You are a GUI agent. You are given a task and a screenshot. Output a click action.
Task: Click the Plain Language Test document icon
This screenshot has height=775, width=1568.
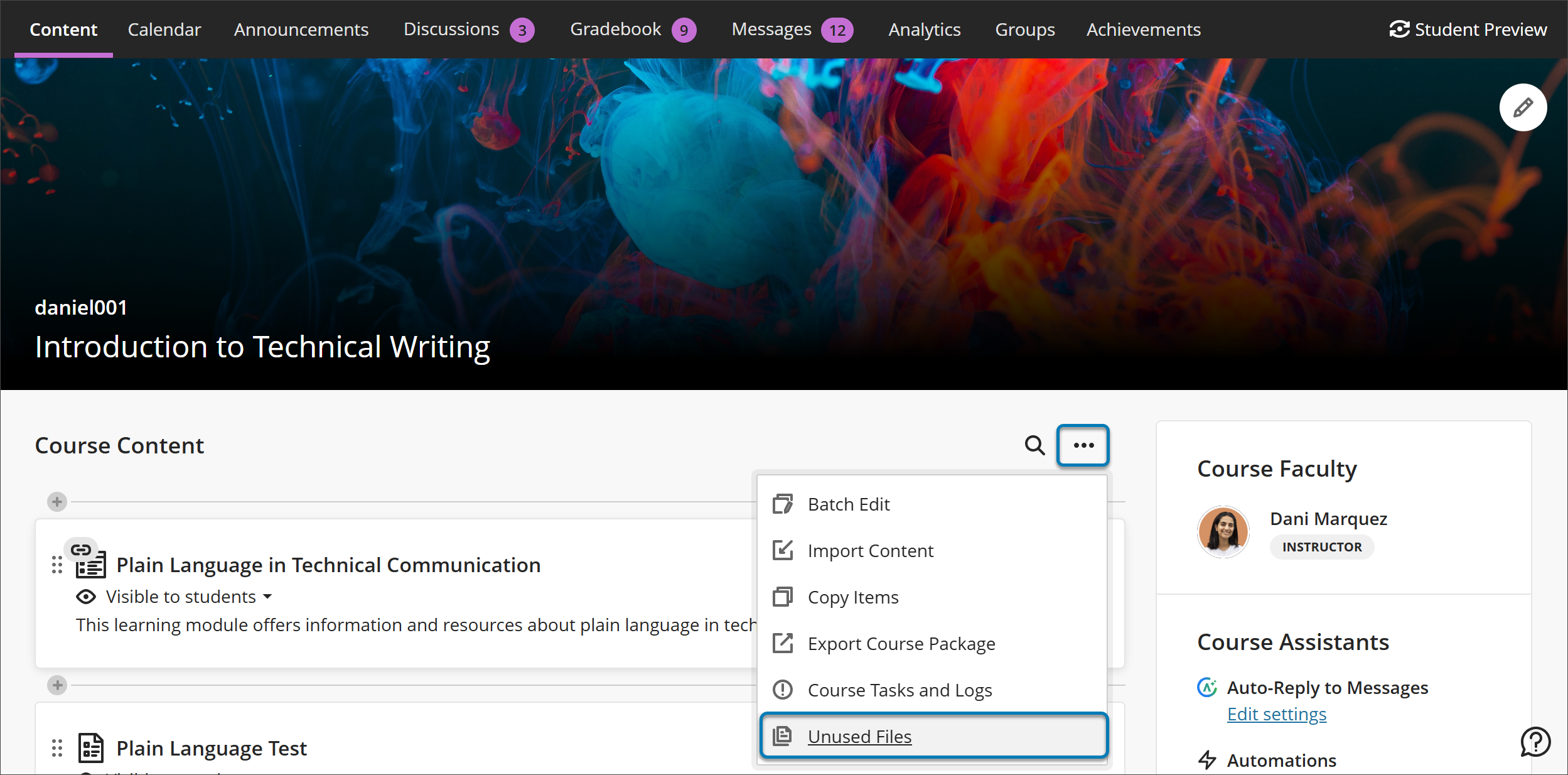90,748
